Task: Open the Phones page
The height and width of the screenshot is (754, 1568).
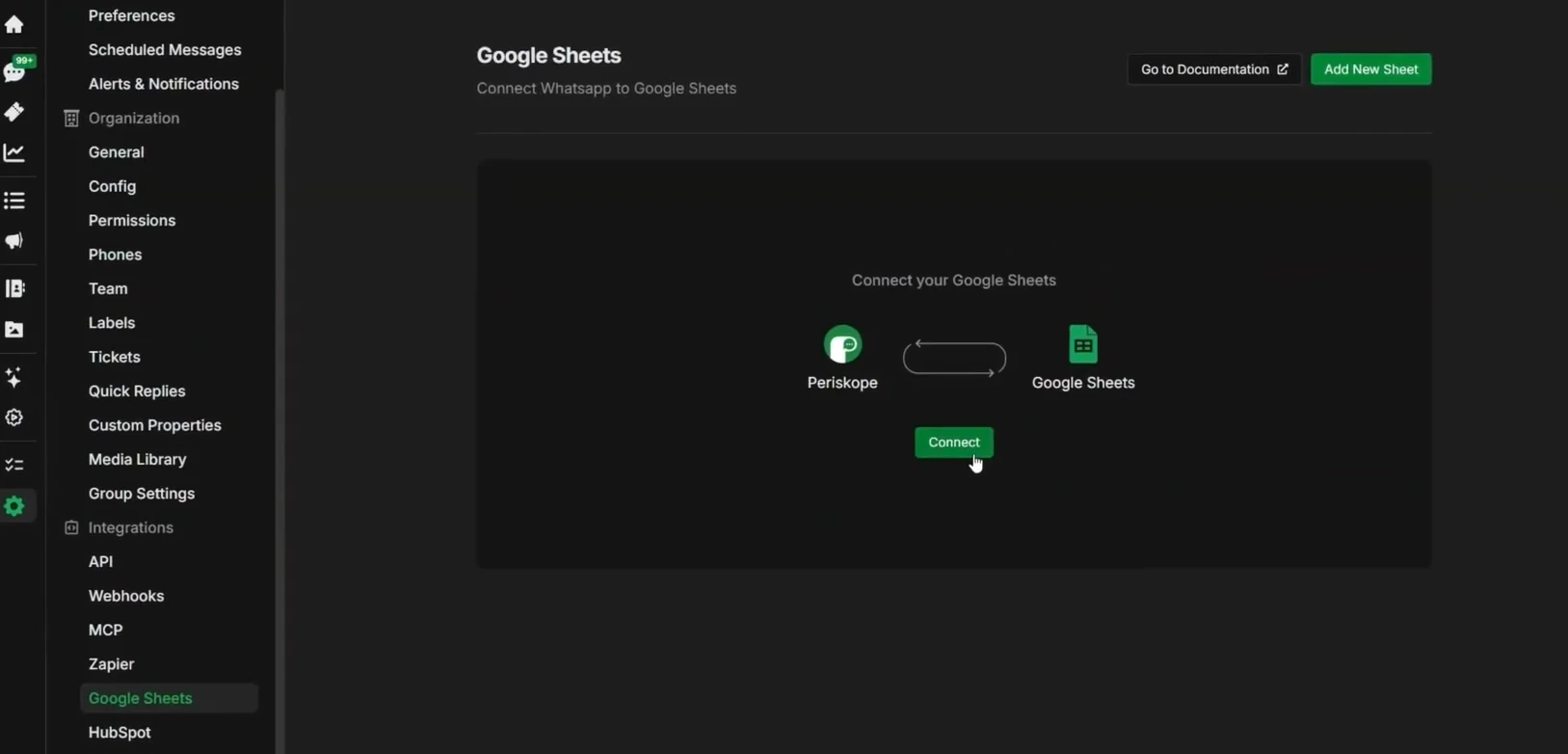Action: [x=115, y=255]
